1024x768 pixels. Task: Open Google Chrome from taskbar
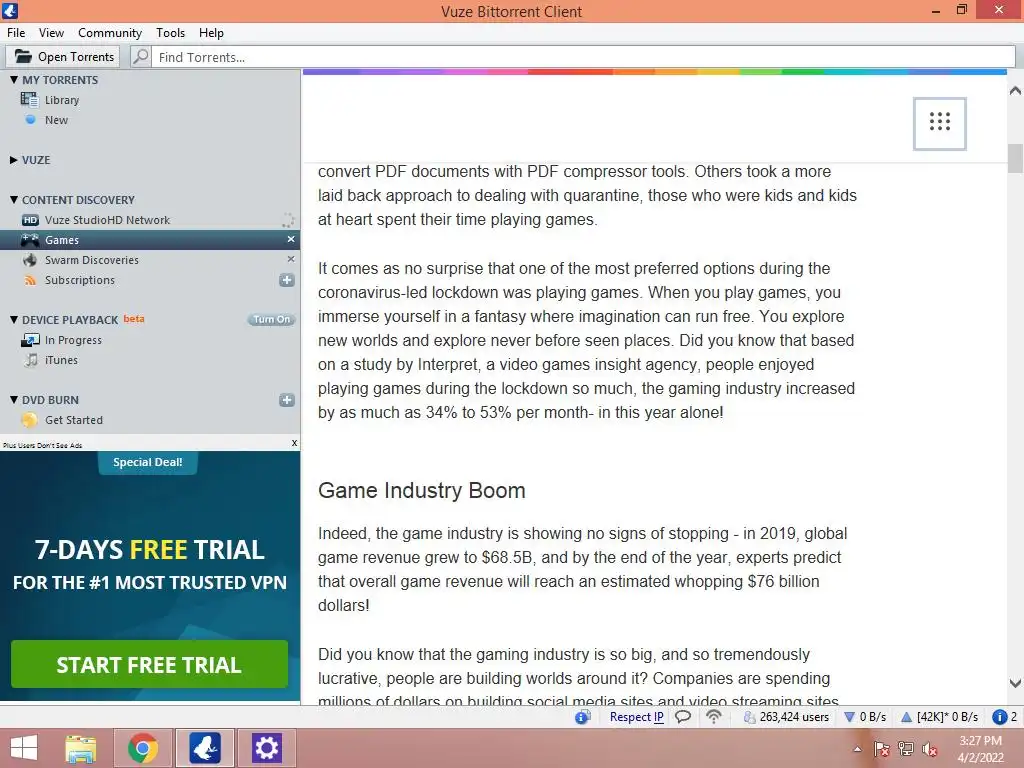click(x=143, y=748)
